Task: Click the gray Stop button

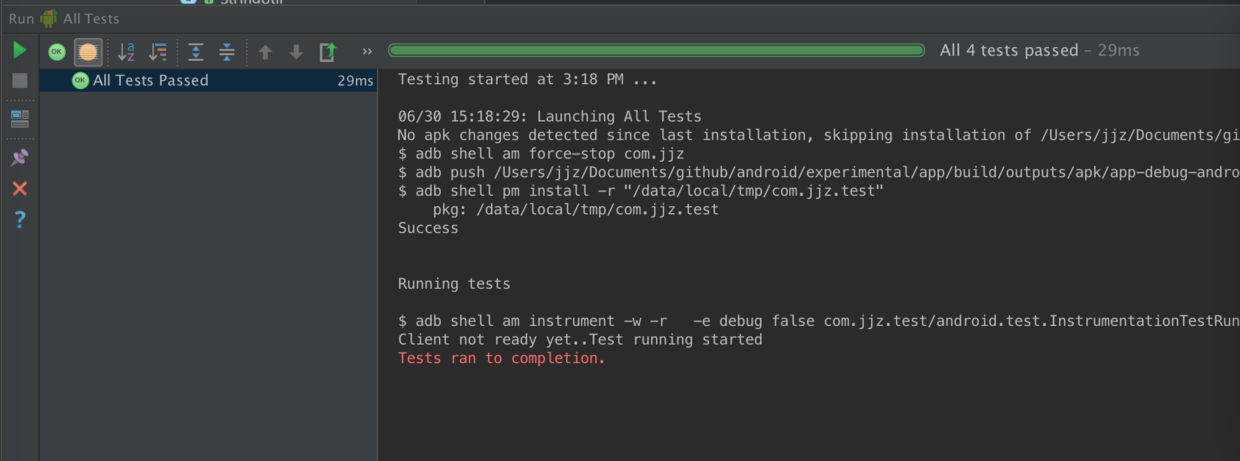Action: click(x=19, y=81)
